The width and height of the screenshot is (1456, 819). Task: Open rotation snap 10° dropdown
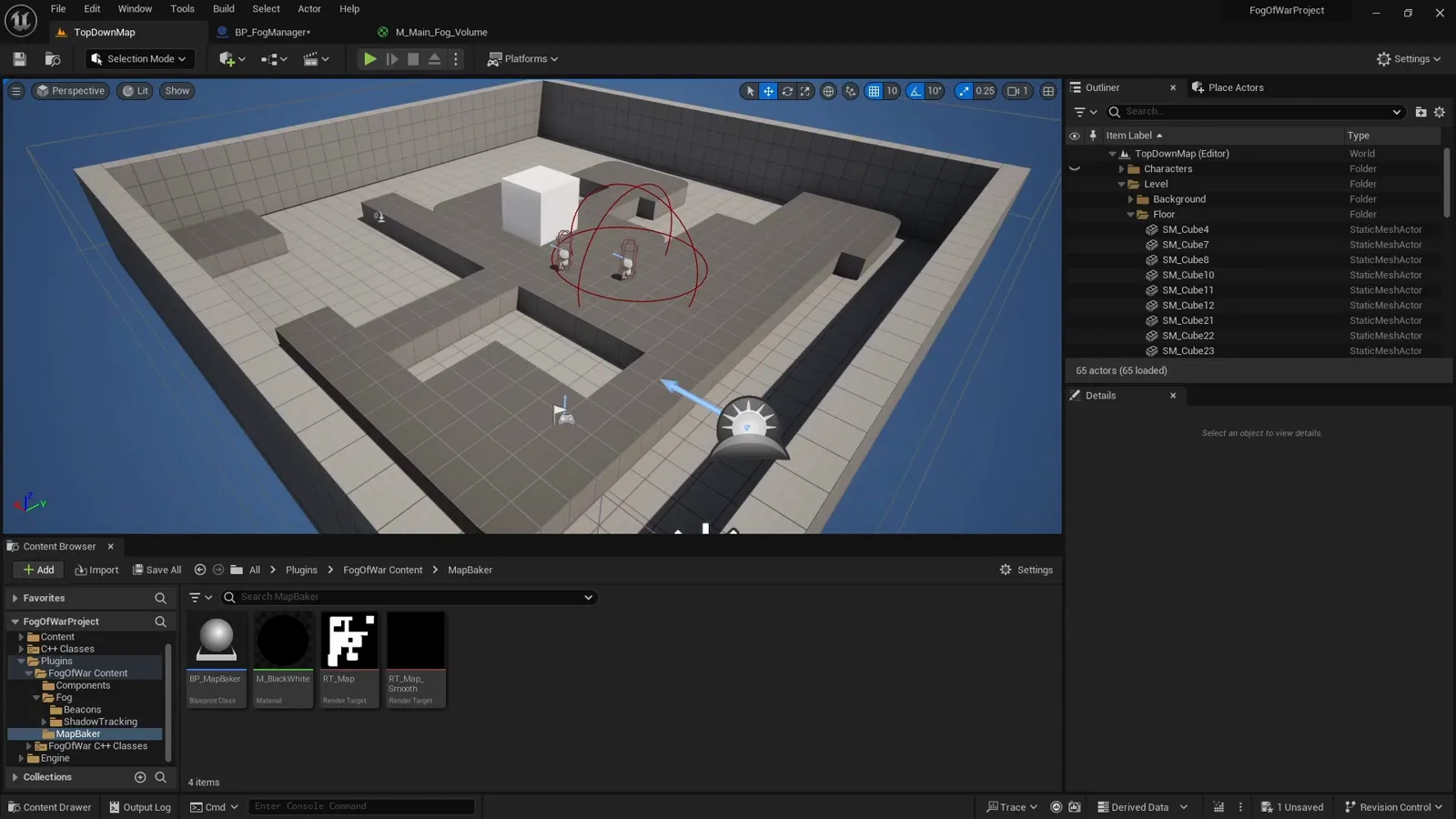(935, 91)
